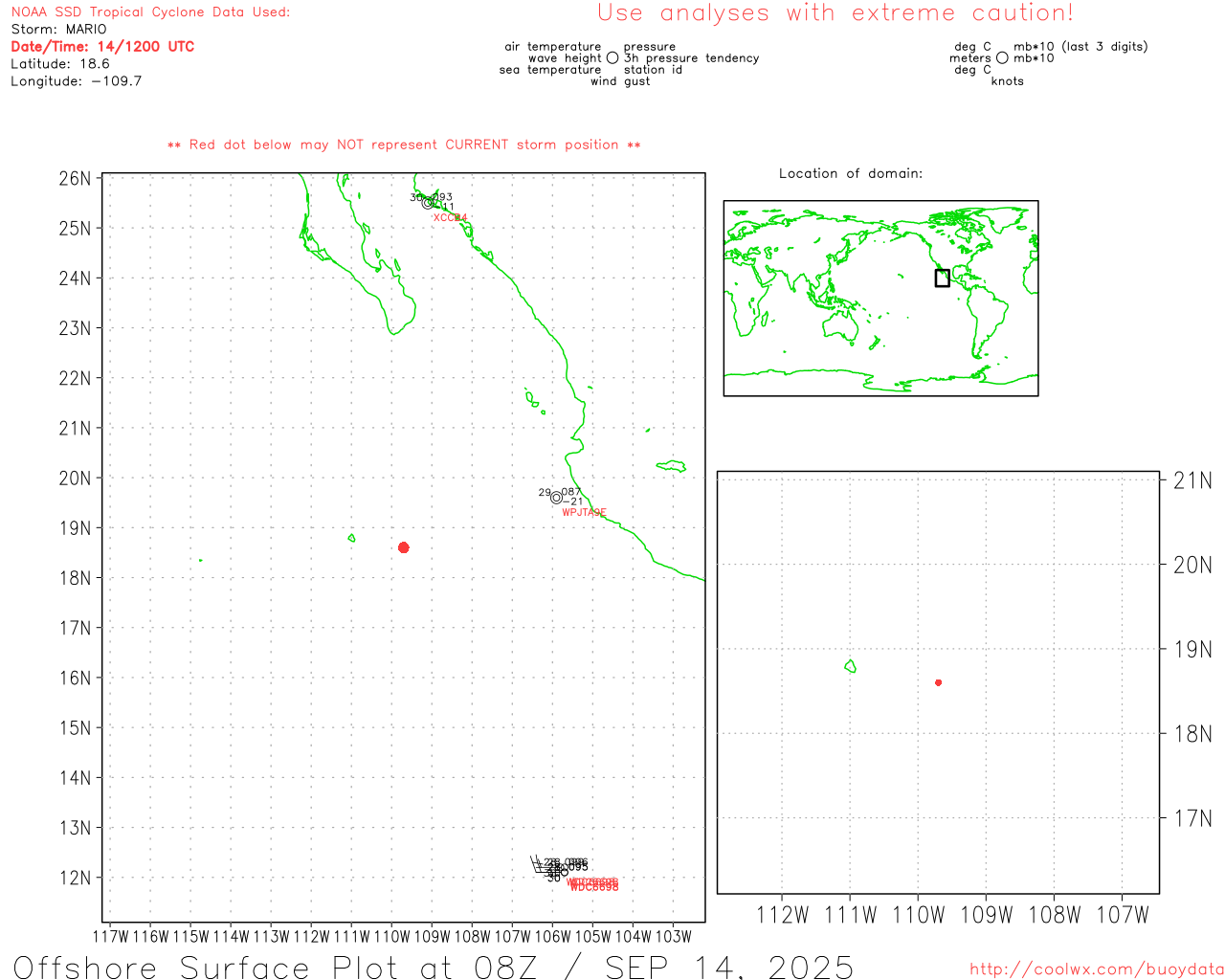
Task: Click the 103W longitude axis label
Action: [x=674, y=937]
